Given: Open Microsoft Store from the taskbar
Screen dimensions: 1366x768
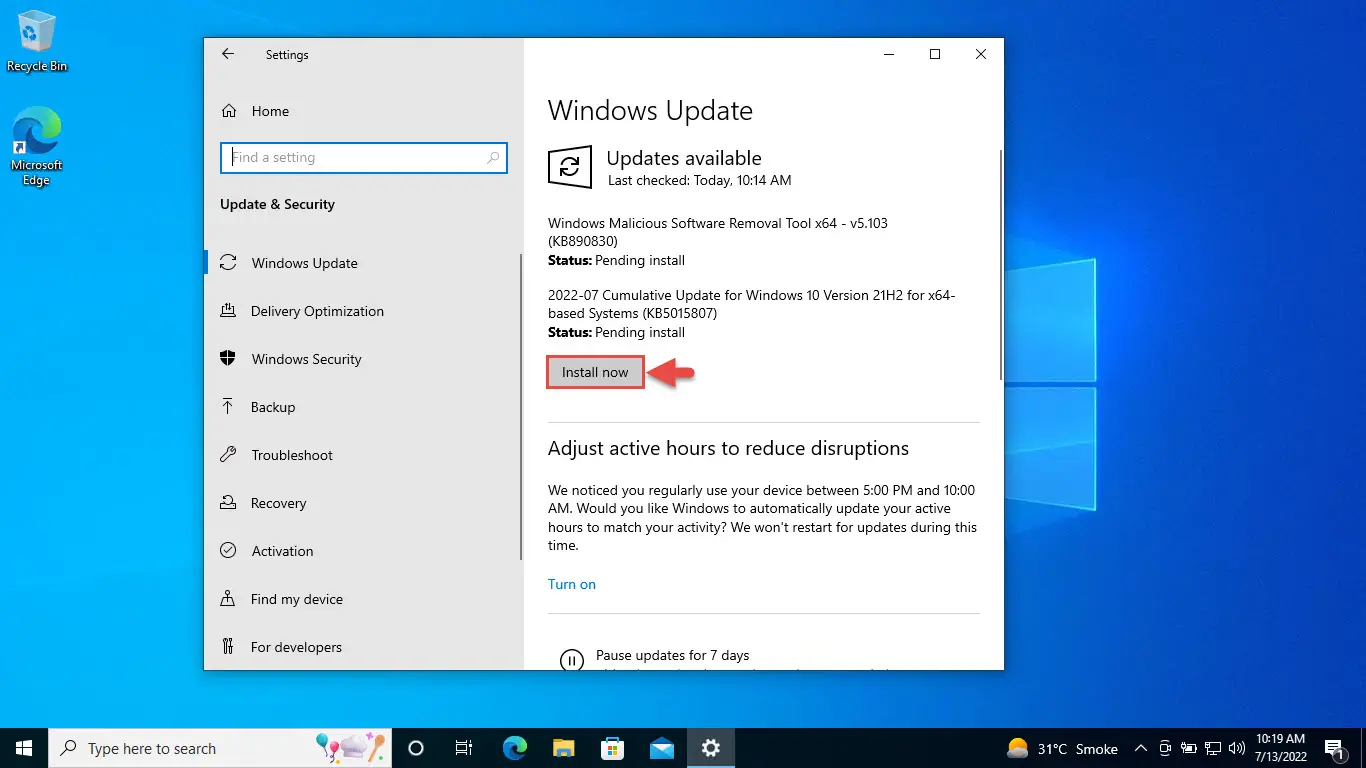Looking at the screenshot, I should 613,748.
